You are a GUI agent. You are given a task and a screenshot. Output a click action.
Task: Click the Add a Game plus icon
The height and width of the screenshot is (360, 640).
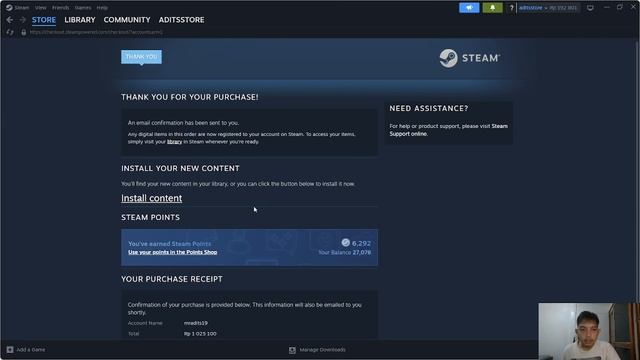(10, 349)
